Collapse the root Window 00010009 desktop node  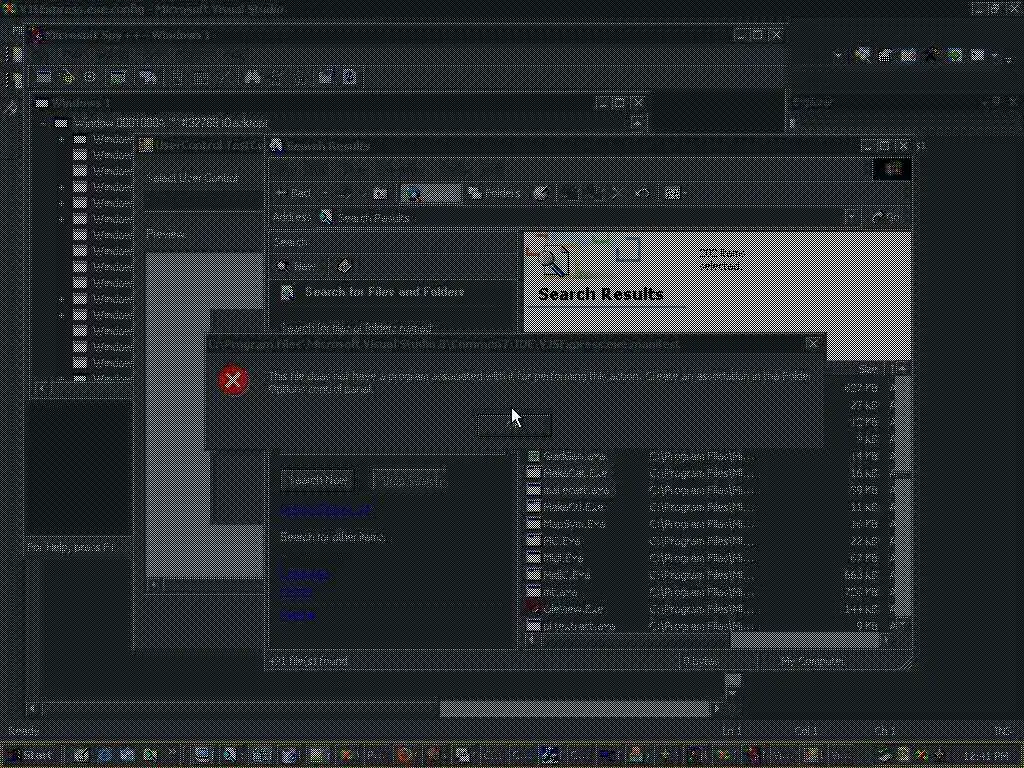click(44, 123)
